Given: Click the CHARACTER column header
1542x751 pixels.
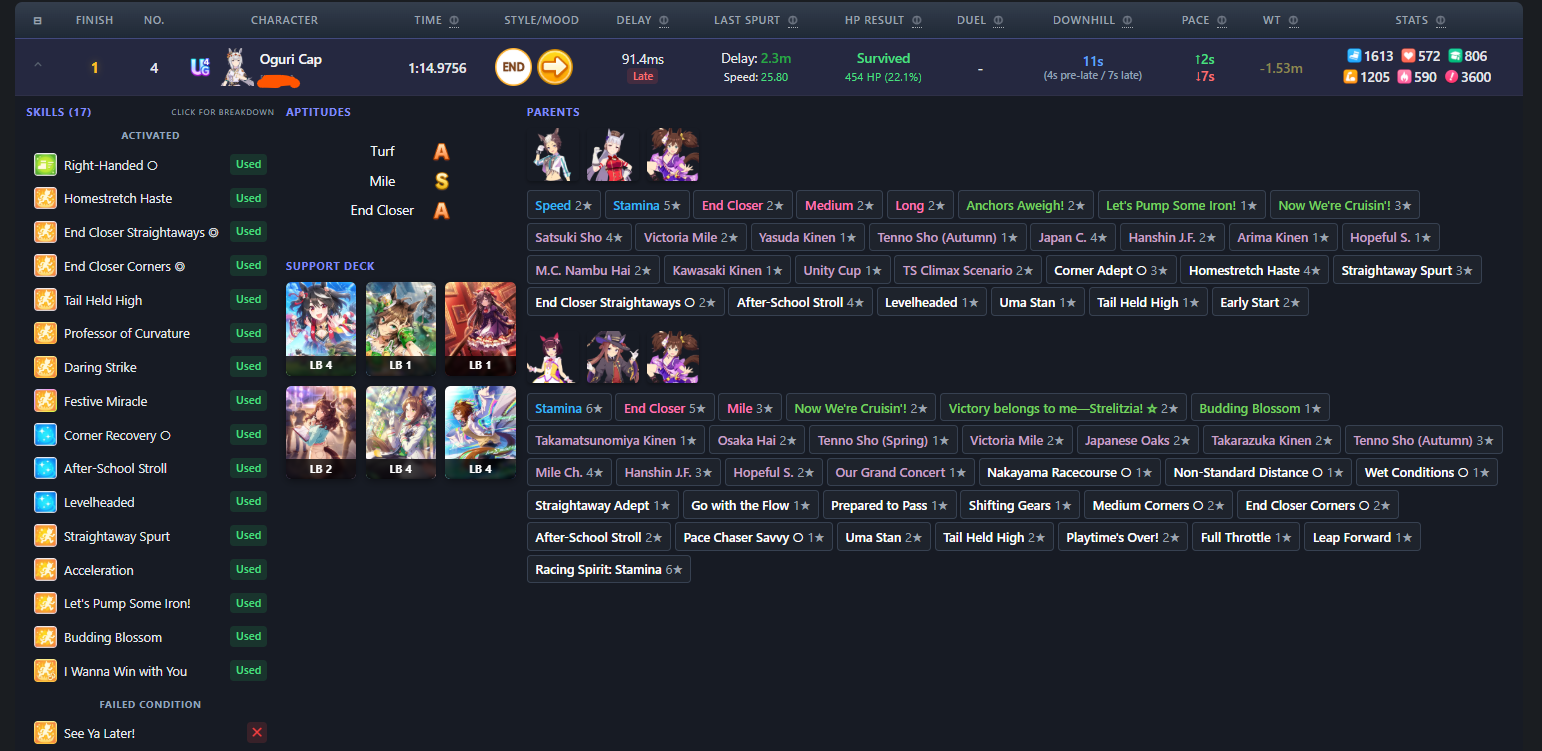Looking at the screenshot, I should [x=284, y=20].
